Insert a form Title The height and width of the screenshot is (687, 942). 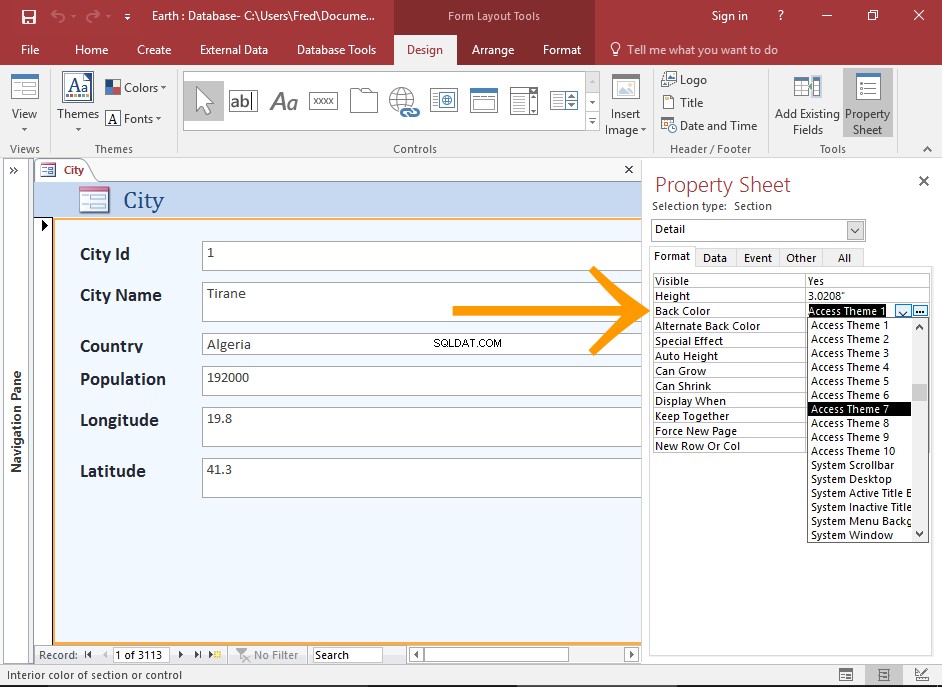pyautogui.click(x=682, y=103)
